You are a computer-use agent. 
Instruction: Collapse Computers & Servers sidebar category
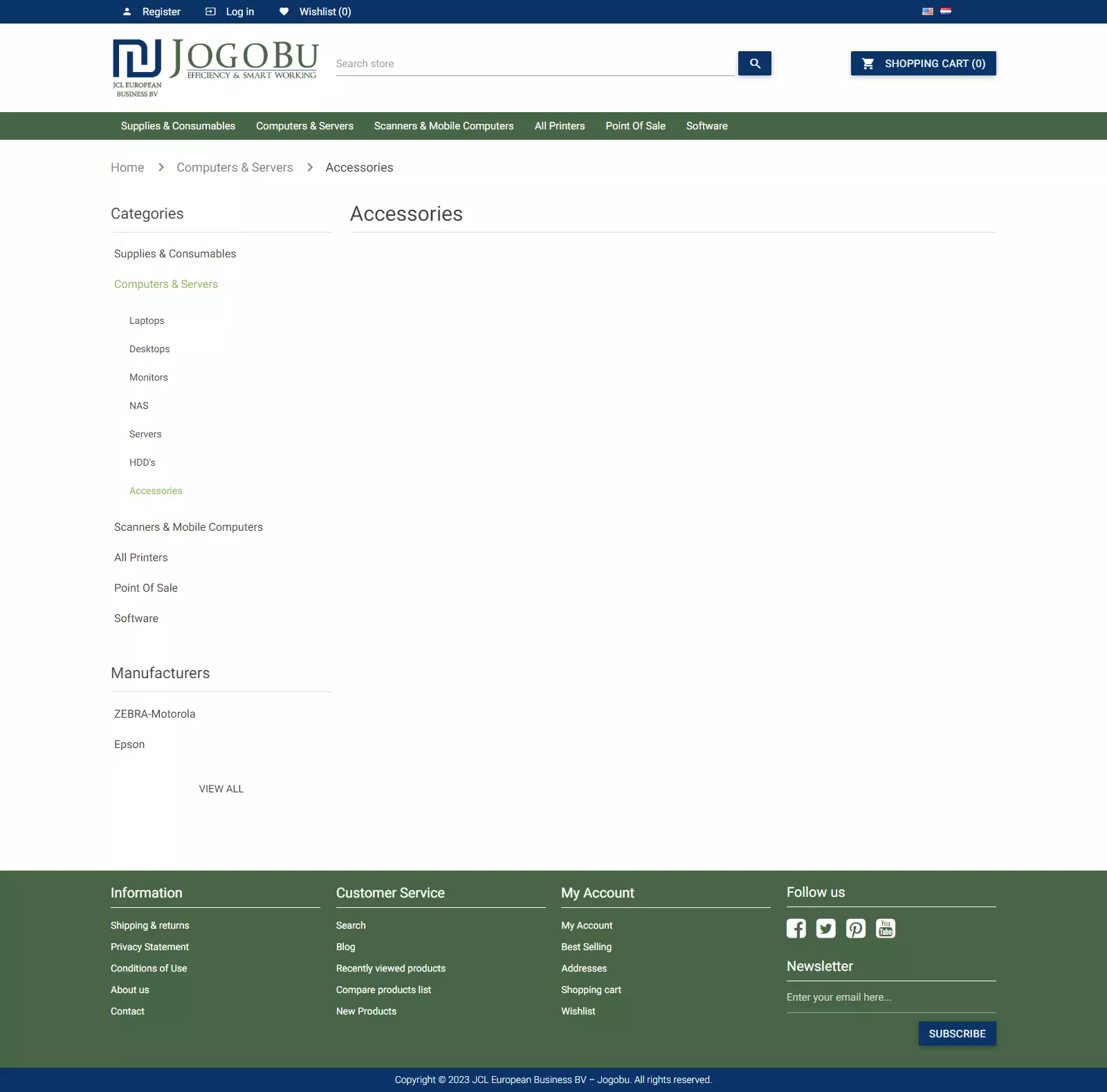[166, 284]
